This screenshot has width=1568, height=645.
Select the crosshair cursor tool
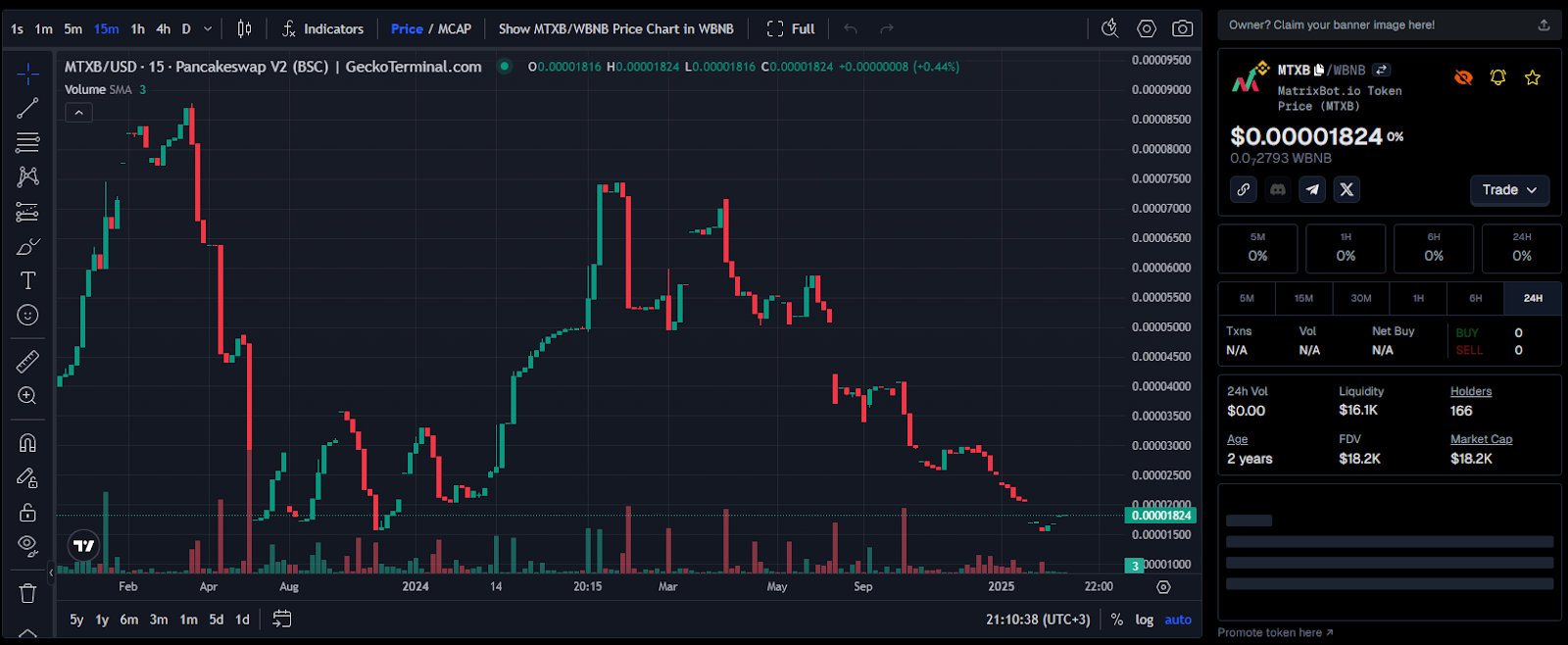click(x=27, y=74)
